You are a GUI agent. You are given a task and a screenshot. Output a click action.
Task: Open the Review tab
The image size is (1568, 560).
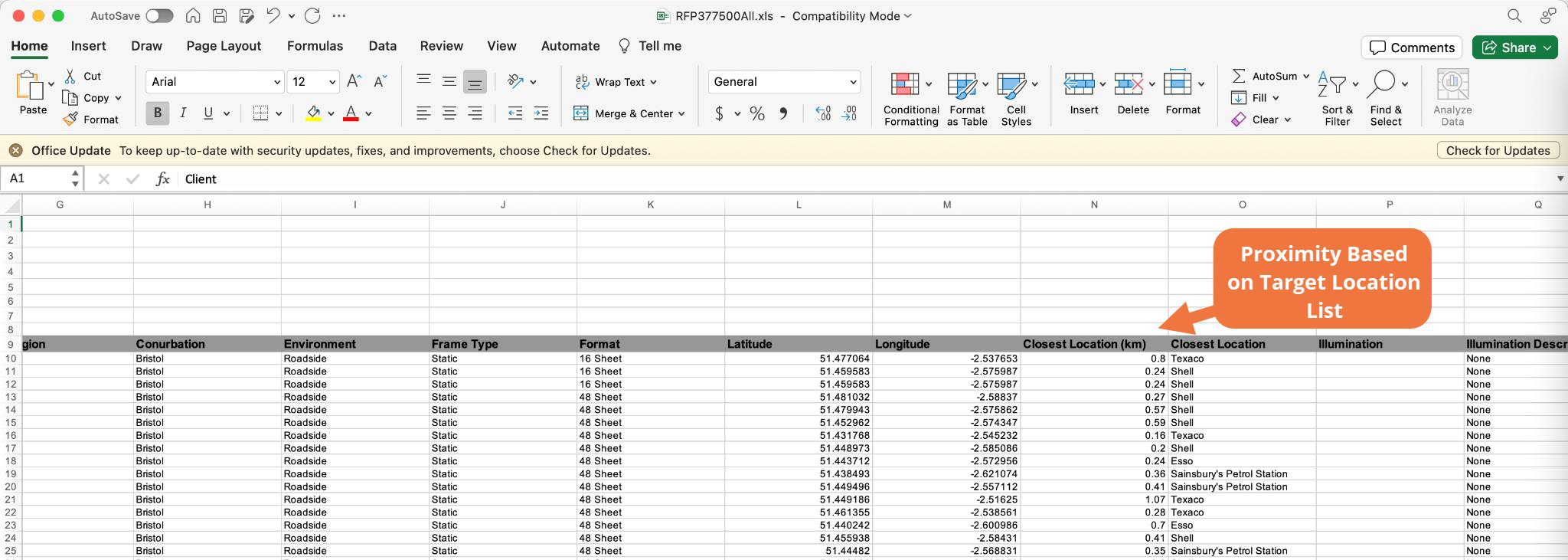coord(441,46)
